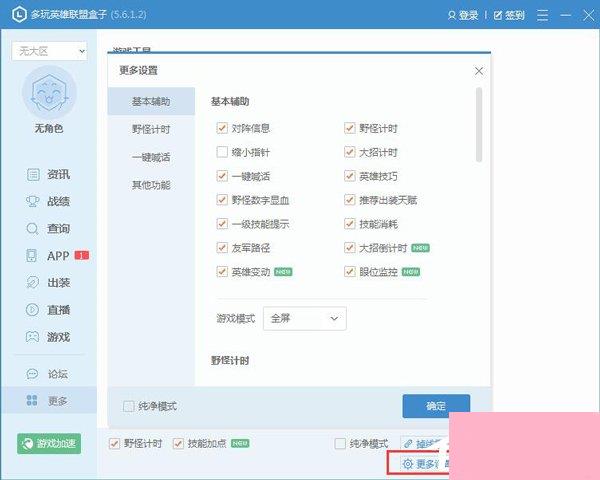Open the APP phone icon
Screen dimensions: 600x480
pyautogui.click(x=32, y=255)
